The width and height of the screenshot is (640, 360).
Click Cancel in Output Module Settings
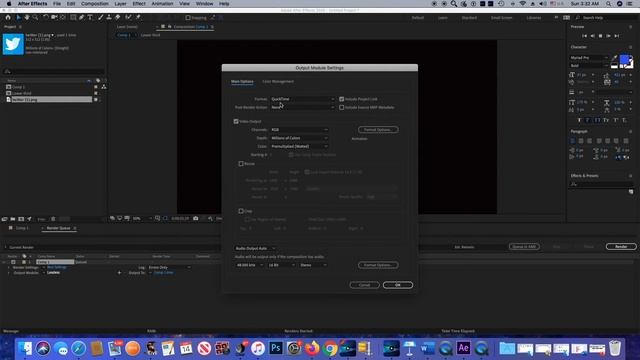[x=364, y=285]
